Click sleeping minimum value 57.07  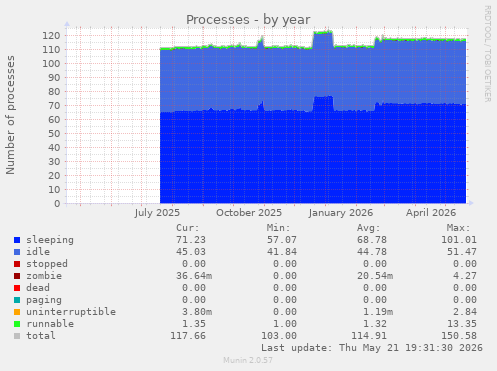tap(282, 240)
